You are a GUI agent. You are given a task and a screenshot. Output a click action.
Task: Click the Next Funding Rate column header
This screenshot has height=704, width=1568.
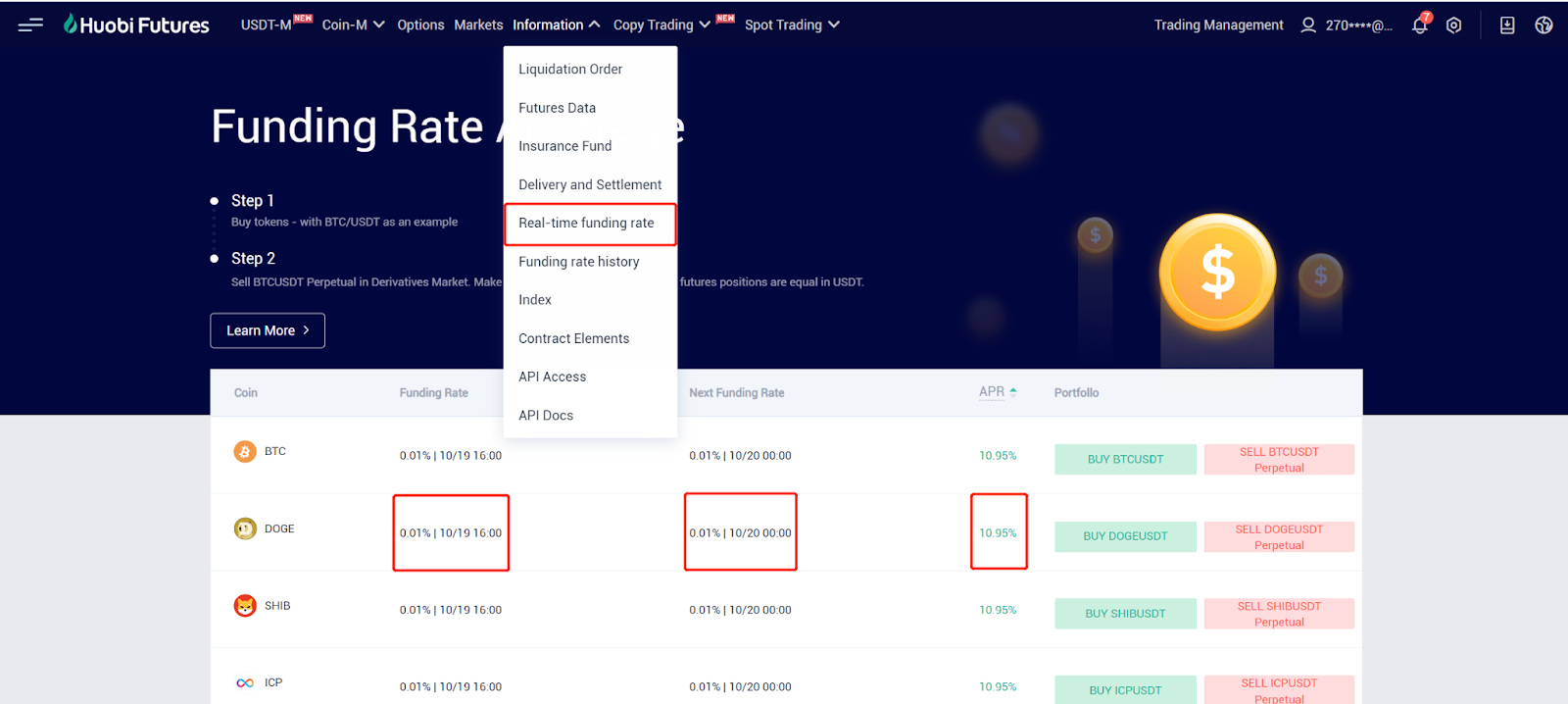[x=737, y=392]
